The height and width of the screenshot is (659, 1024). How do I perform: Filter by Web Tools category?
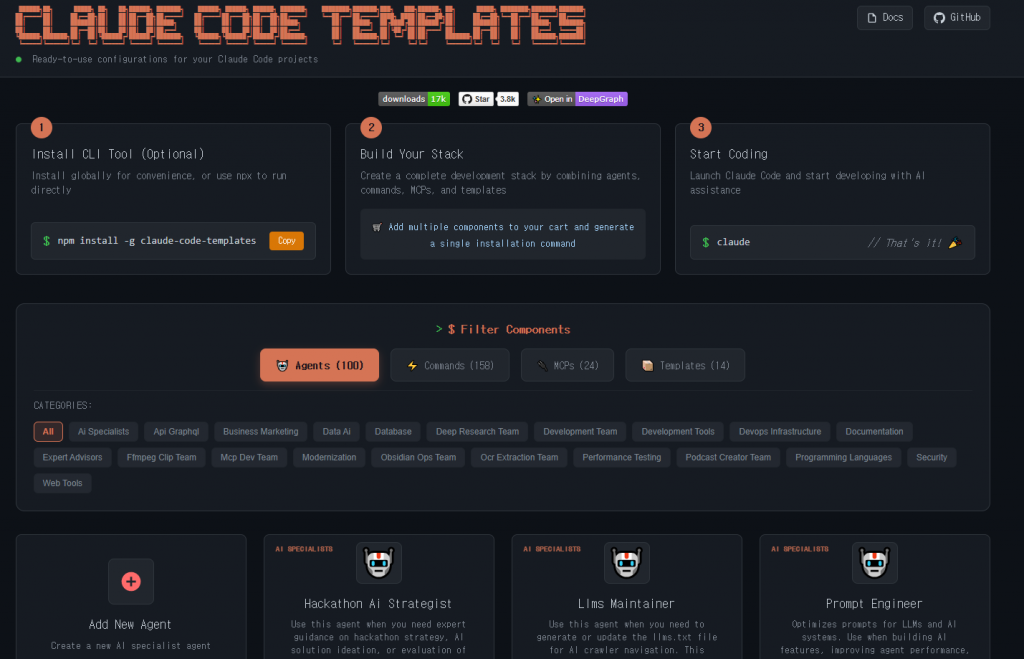(x=63, y=483)
